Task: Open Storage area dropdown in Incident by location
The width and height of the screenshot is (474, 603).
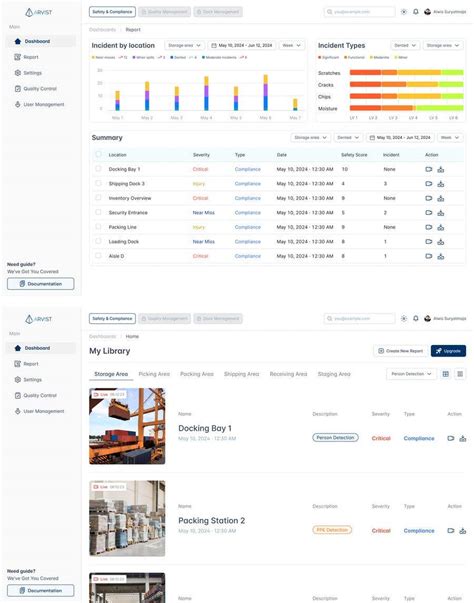Action: point(185,45)
